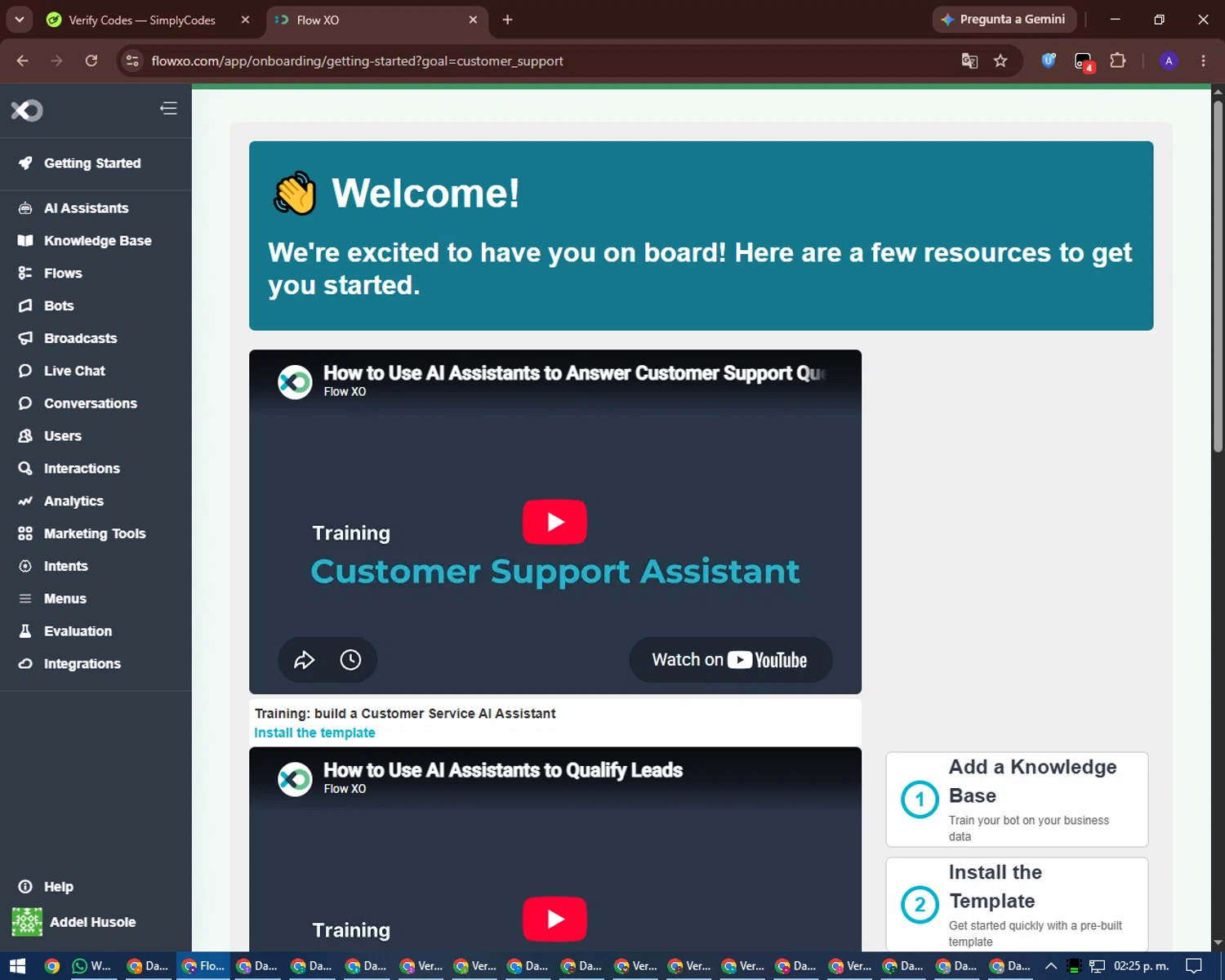Open the taskbar clock showing 02:25 p. m.

[x=1142, y=966]
